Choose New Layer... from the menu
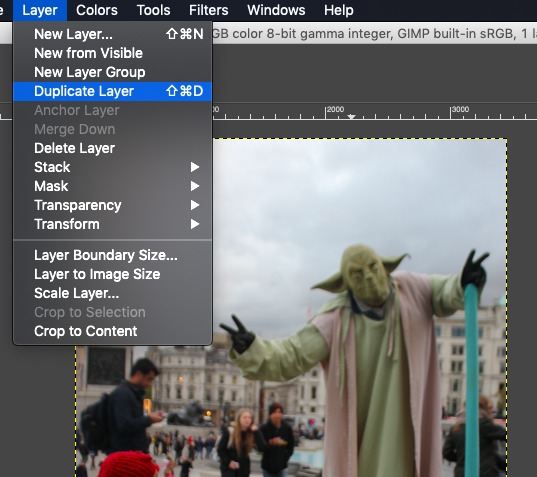This screenshot has height=477, width=537. pos(112,34)
